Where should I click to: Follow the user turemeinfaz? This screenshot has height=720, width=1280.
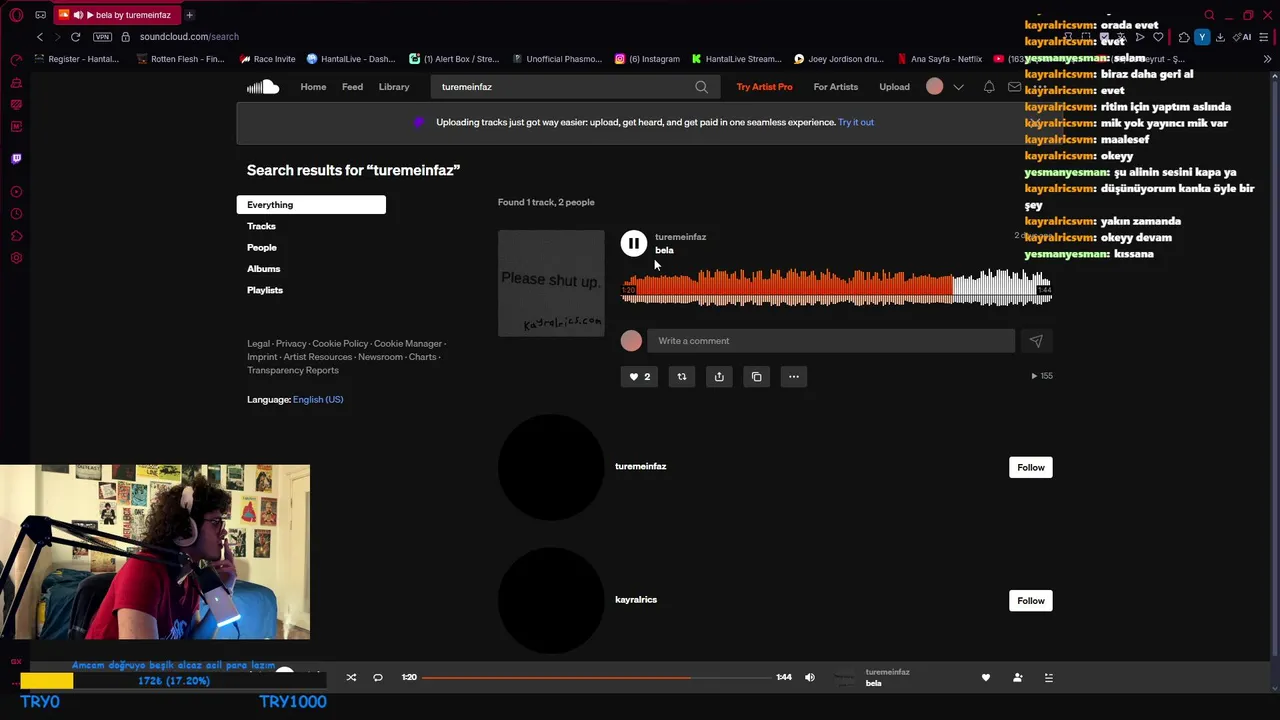click(x=1031, y=467)
